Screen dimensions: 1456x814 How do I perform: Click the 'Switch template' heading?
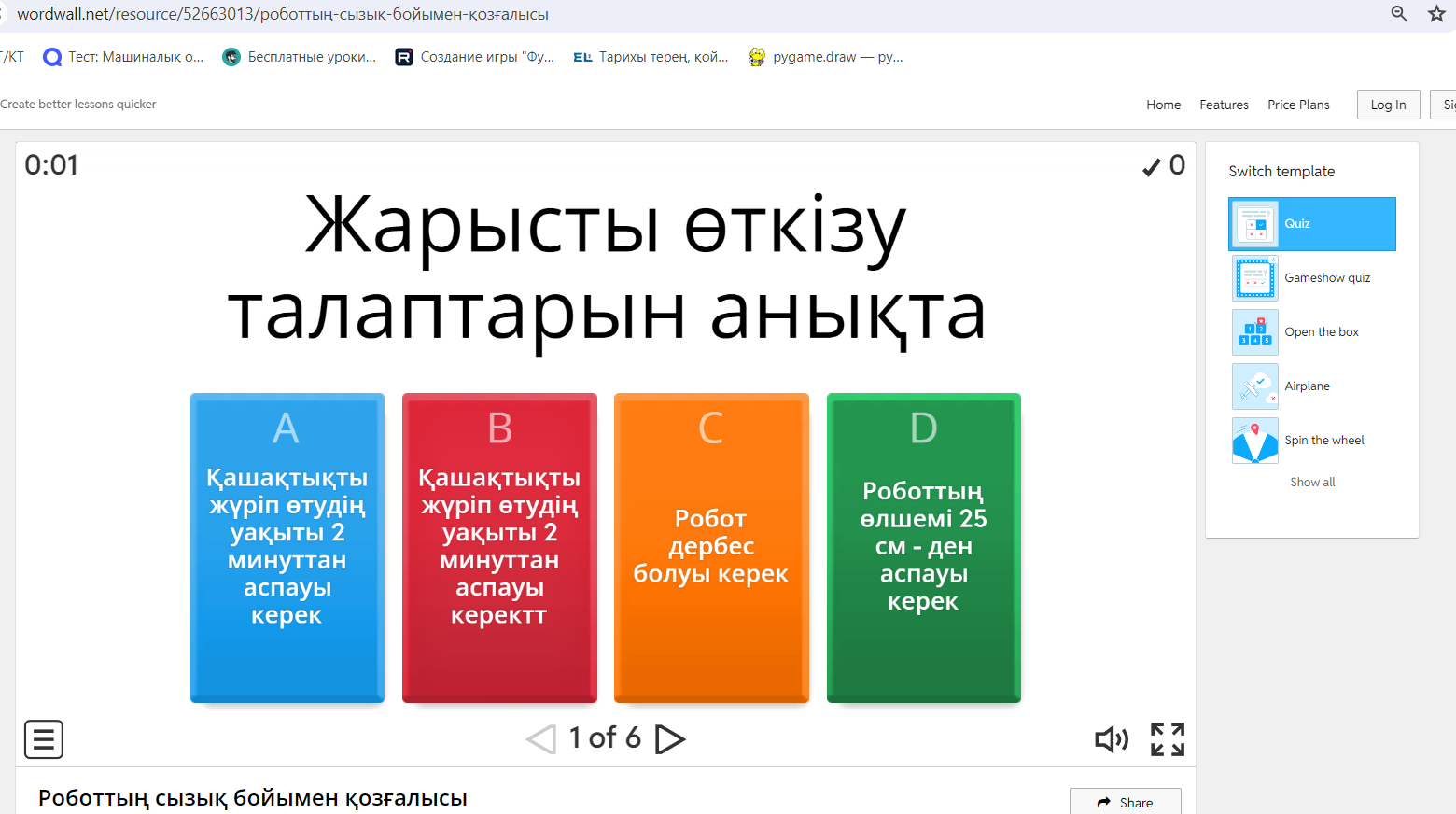[x=1281, y=172]
